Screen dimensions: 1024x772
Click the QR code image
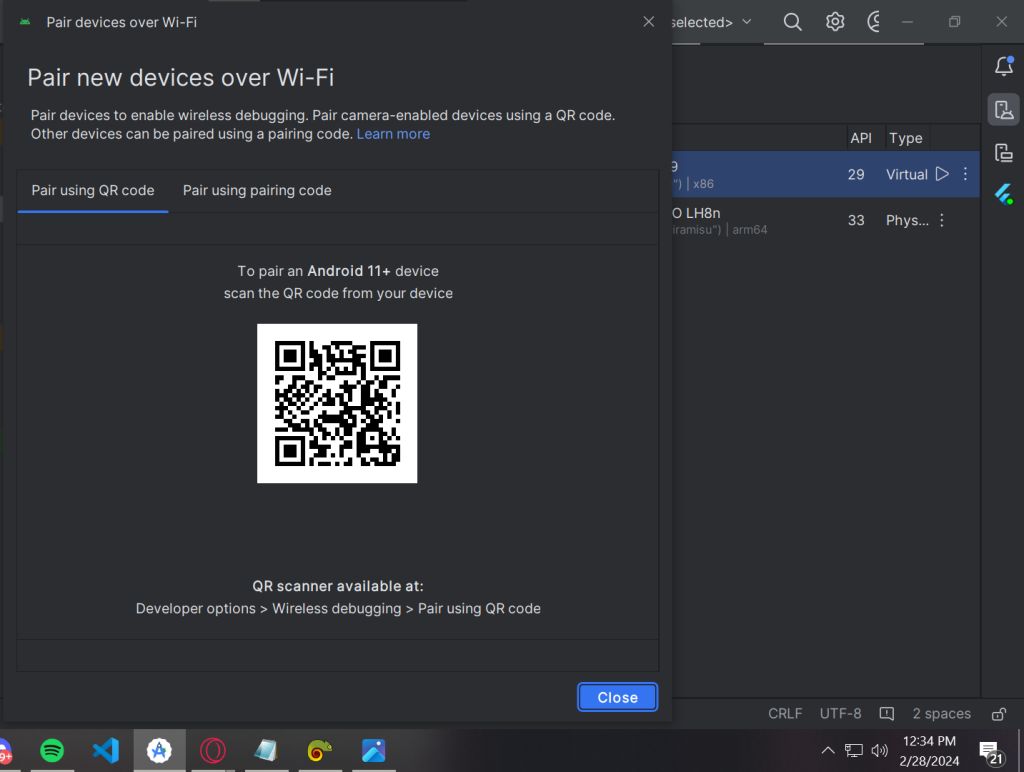pyautogui.click(x=337, y=404)
